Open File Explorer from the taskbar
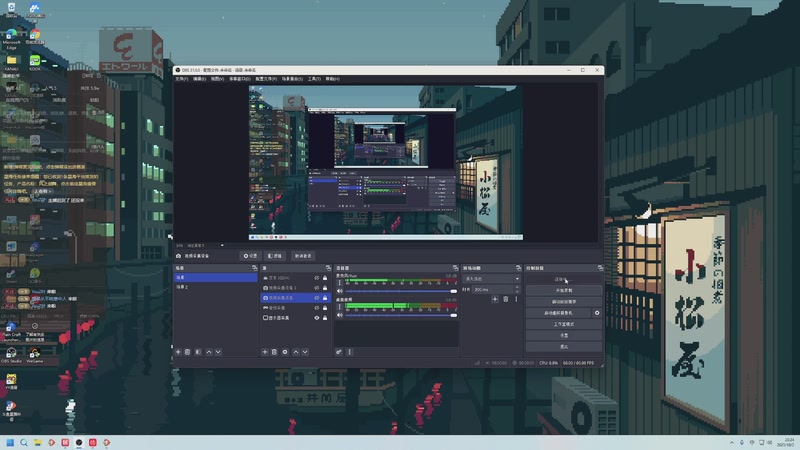The width and height of the screenshot is (800, 450). click(38, 442)
